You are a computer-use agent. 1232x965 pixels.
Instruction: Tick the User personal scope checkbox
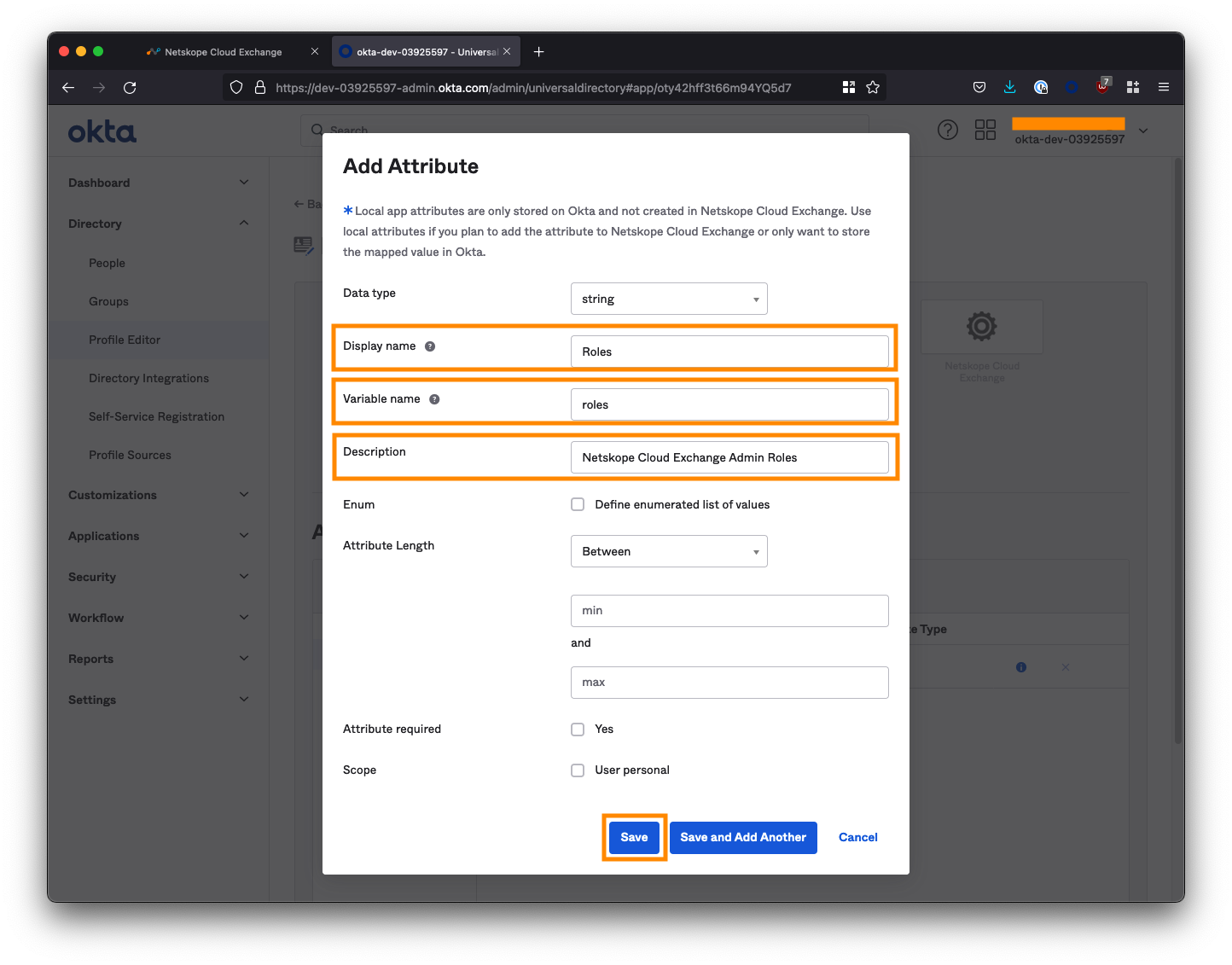coord(578,770)
